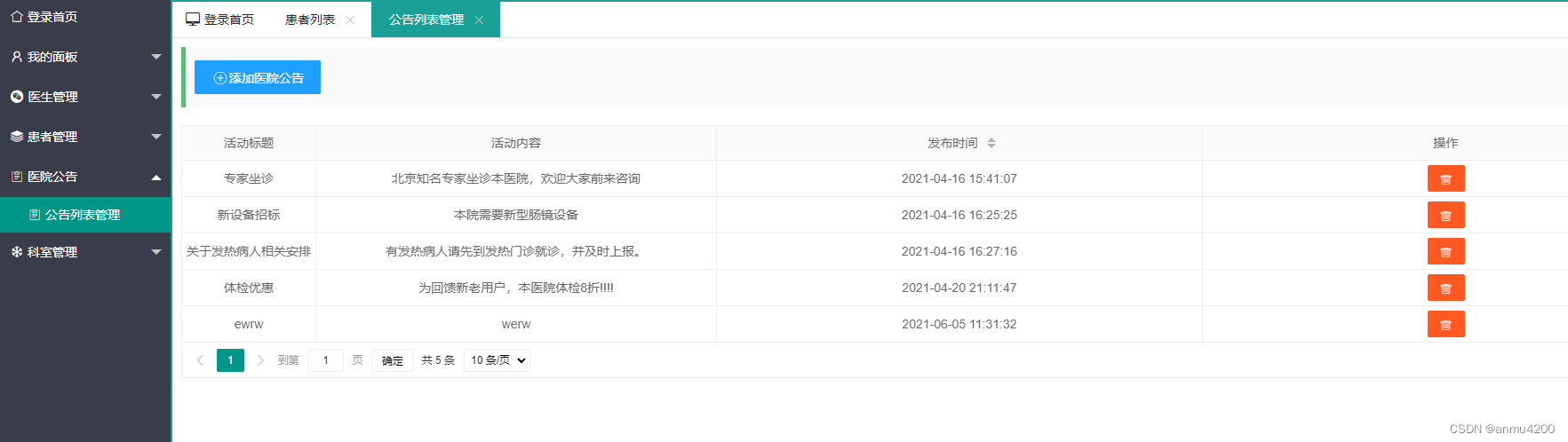Expand the 我的面板 menu arrow
The image size is (1568, 442).
156,57
